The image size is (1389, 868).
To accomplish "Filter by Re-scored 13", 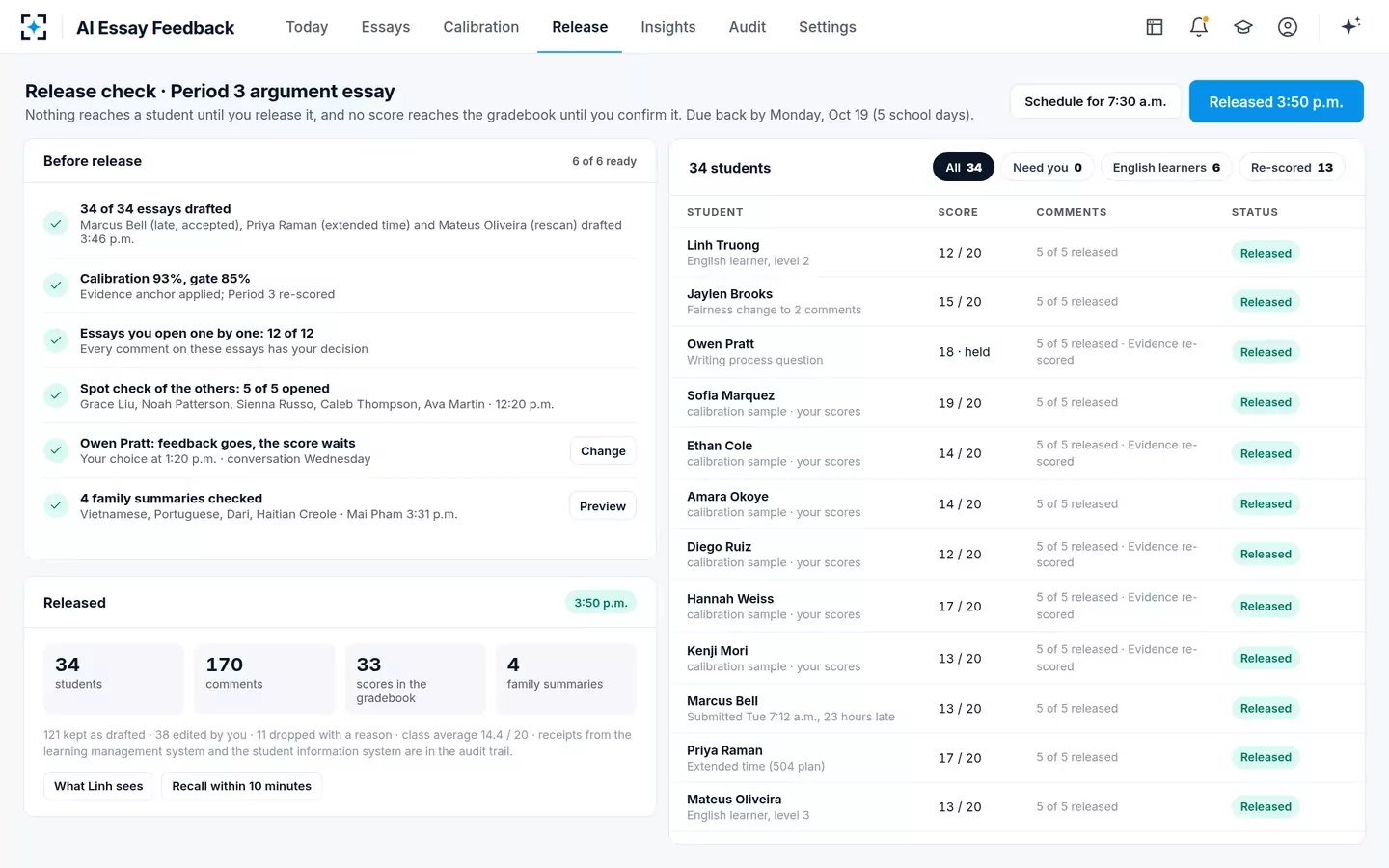I will pos(1292,167).
